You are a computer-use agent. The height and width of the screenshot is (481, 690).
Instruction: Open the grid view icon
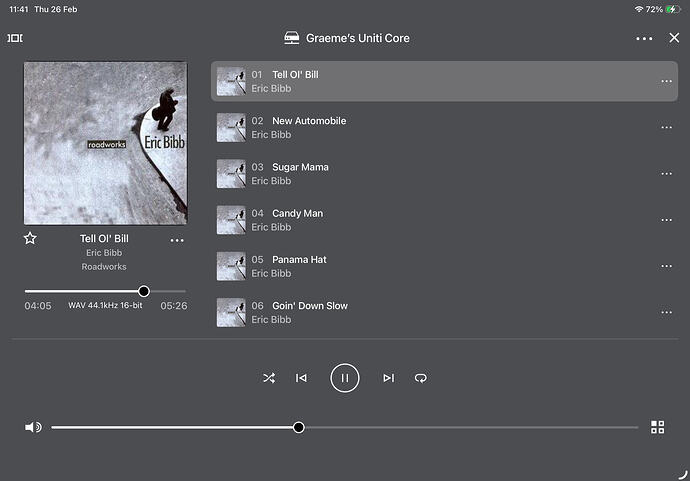click(x=657, y=427)
